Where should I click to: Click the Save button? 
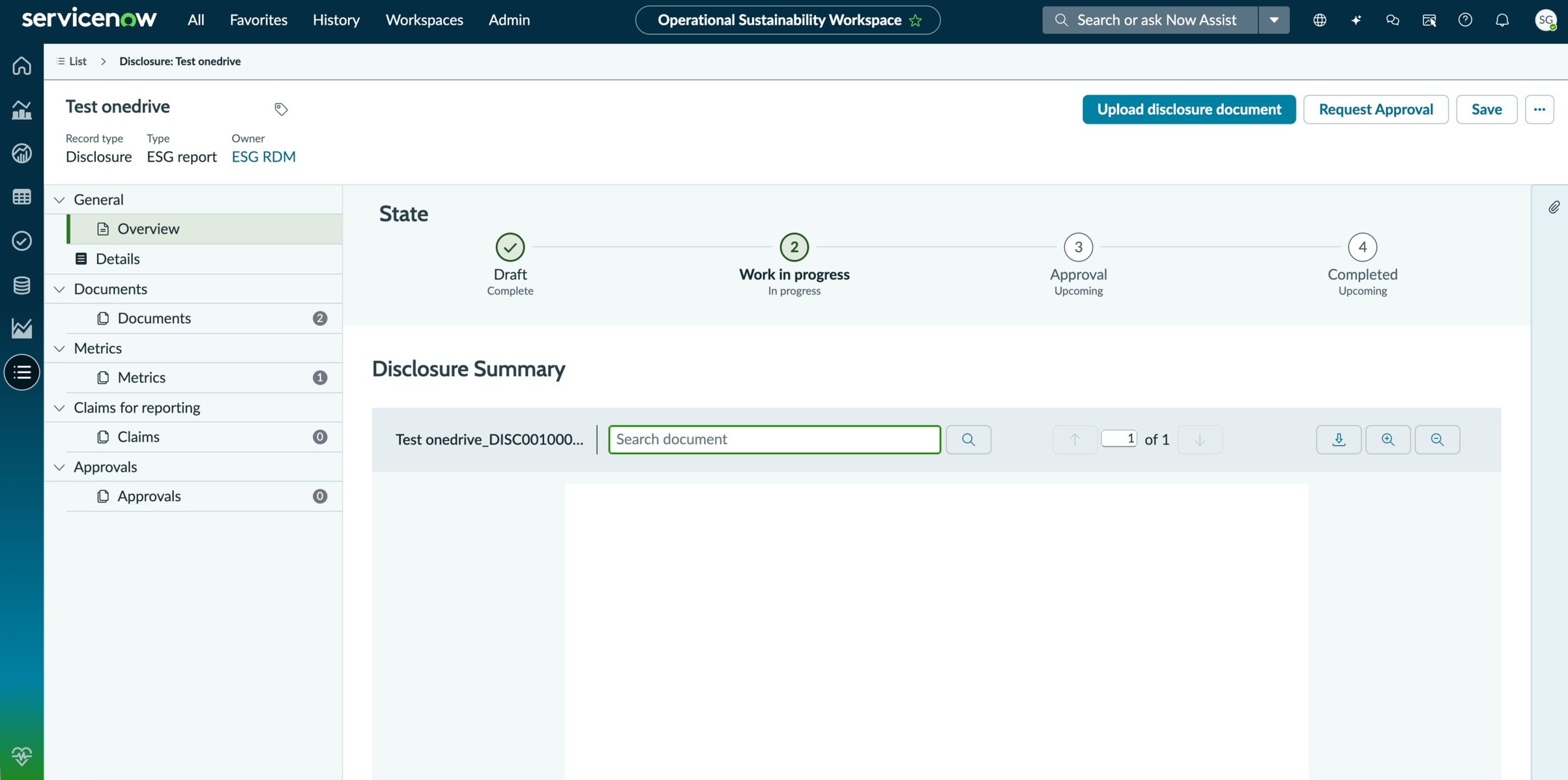coord(1487,109)
